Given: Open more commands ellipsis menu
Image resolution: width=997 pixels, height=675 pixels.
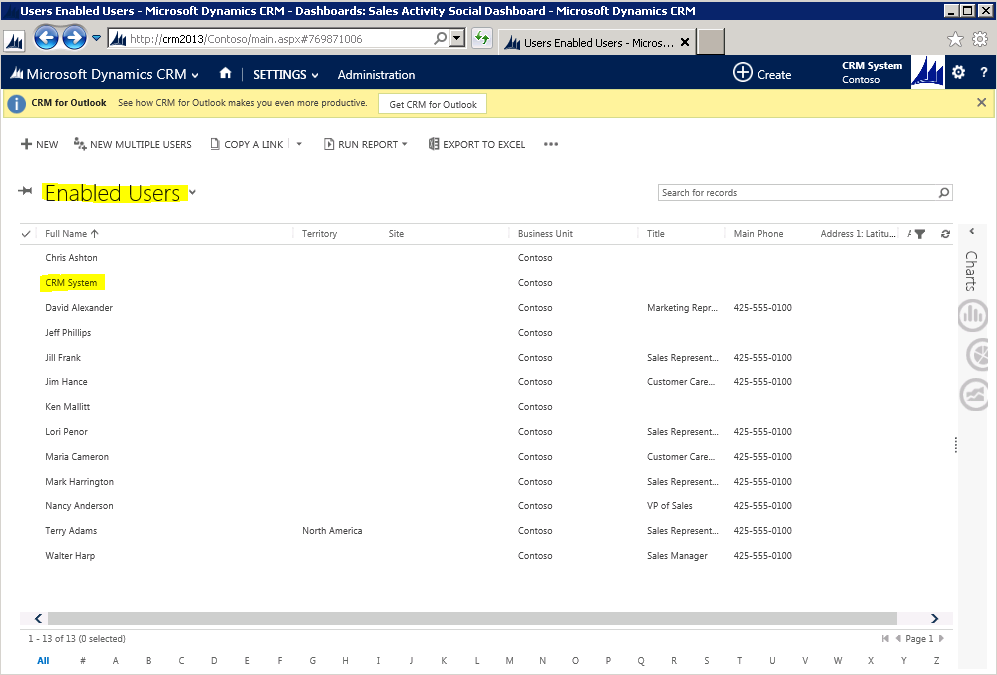Looking at the screenshot, I should coord(551,144).
